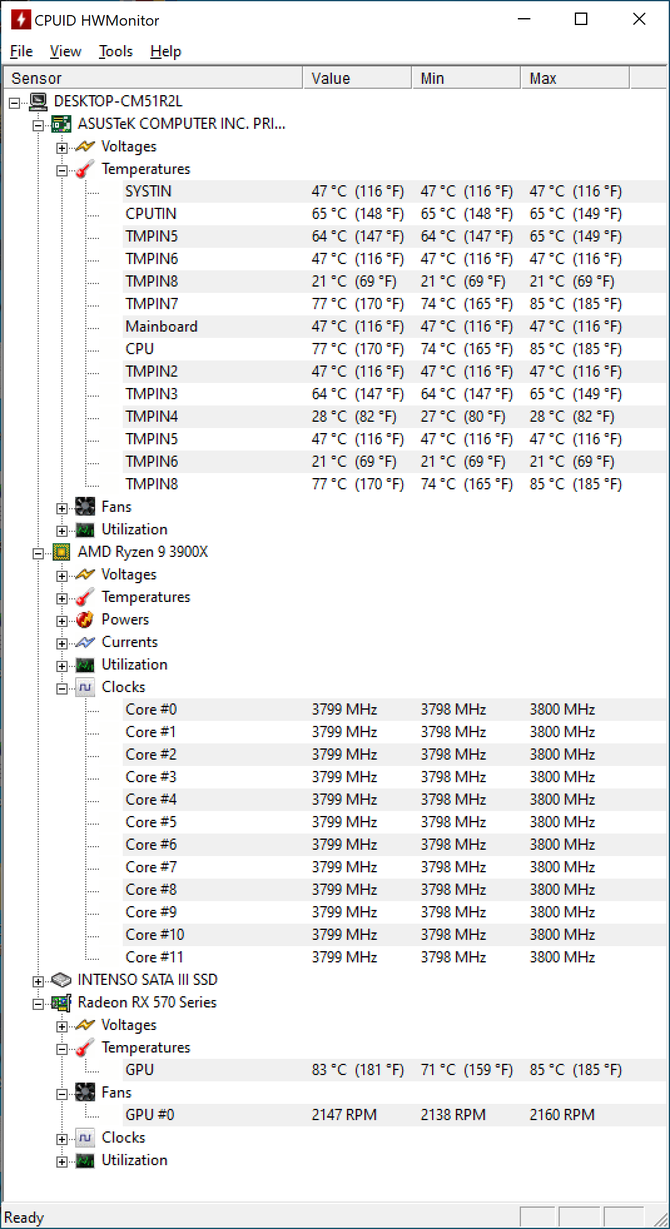This screenshot has width=670, height=1229.
Task: Expand the Radeon Clocks section
Action: tap(62, 1138)
